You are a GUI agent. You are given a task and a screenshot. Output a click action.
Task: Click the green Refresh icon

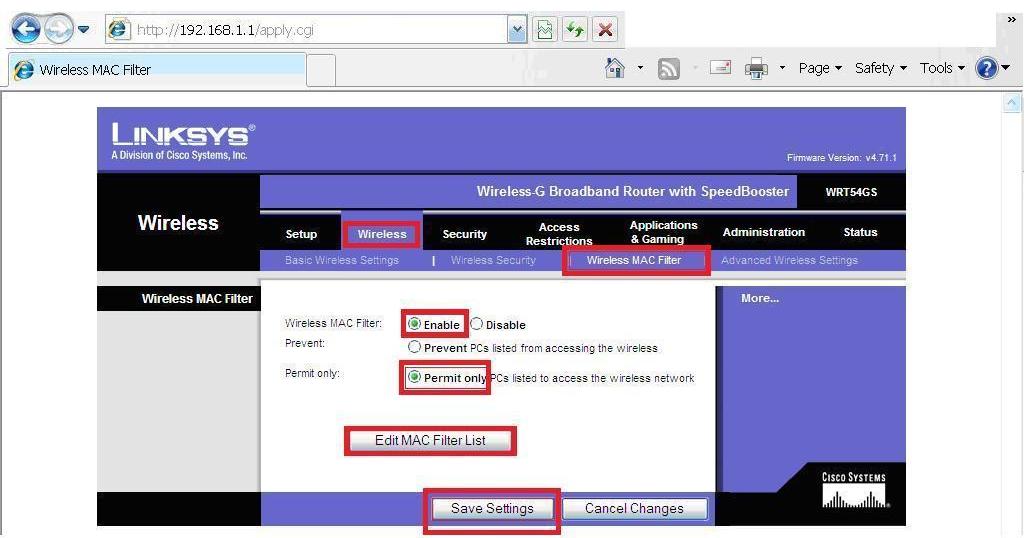coord(575,30)
